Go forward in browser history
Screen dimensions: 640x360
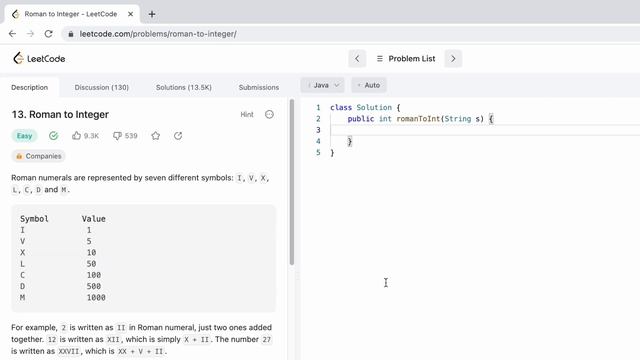[30, 34]
